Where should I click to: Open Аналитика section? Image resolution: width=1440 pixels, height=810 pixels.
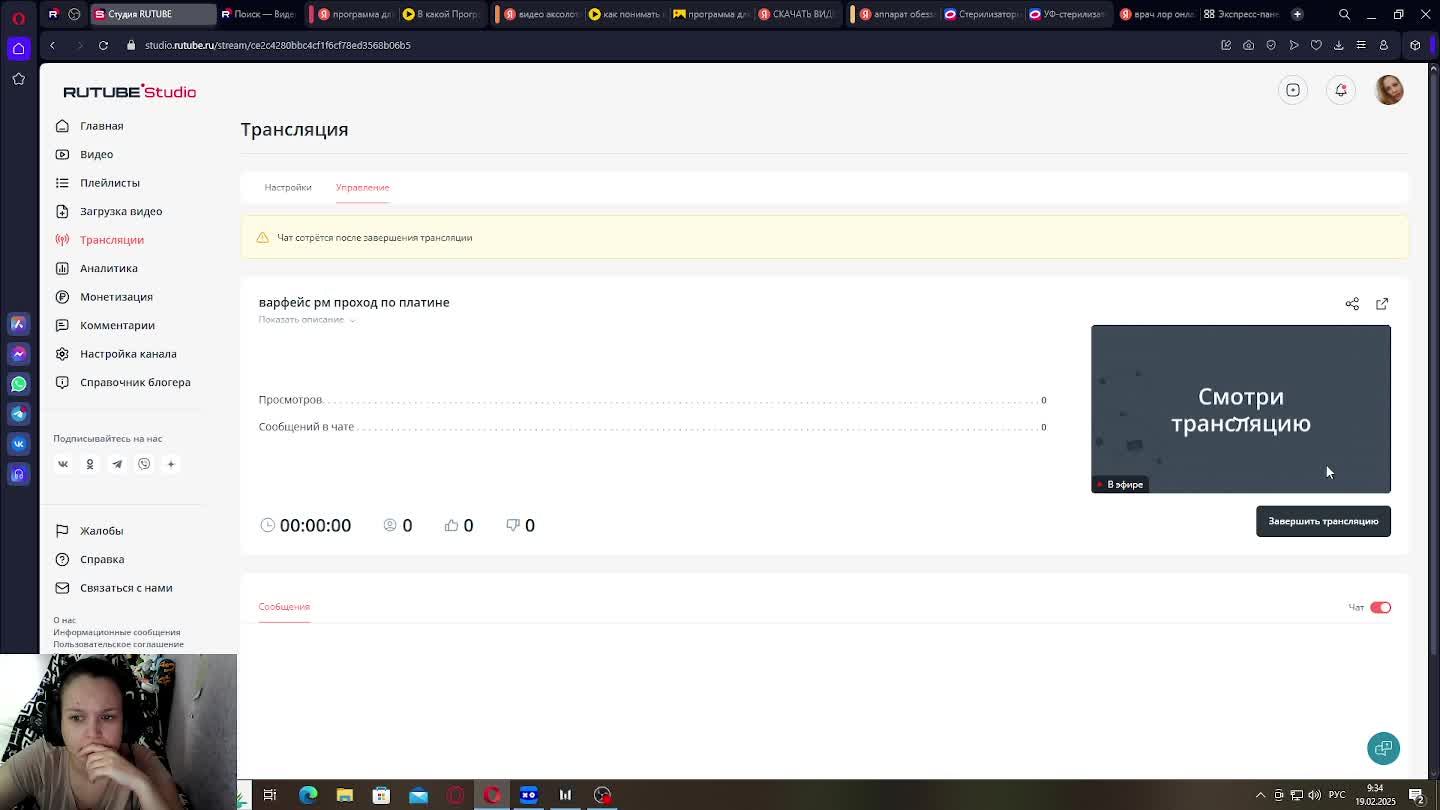(108, 268)
